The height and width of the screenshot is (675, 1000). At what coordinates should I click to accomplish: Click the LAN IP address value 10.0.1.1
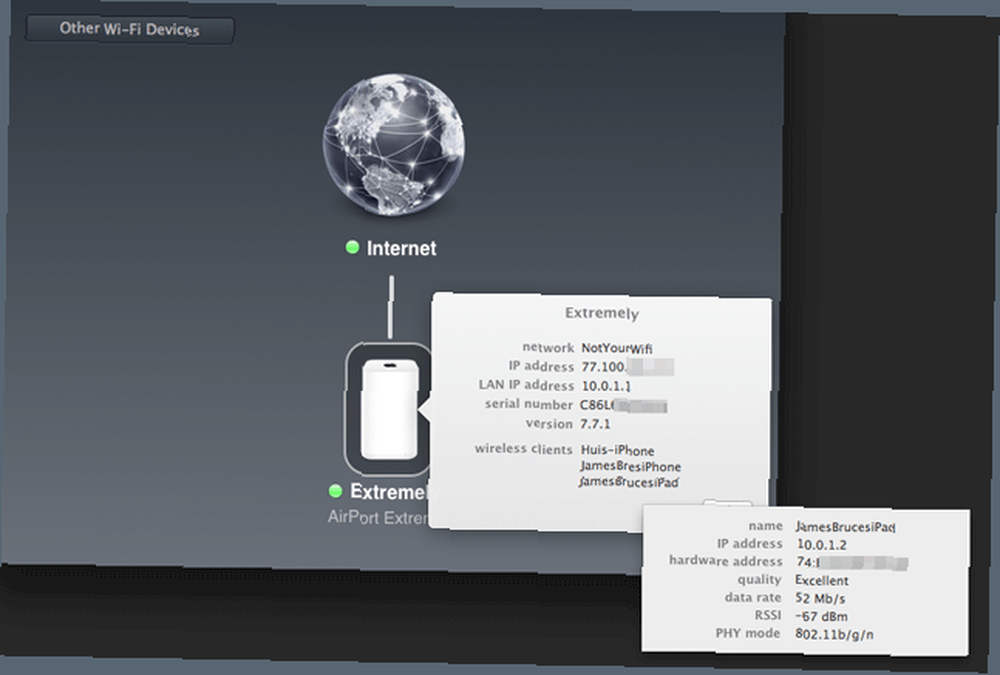click(x=606, y=386)
